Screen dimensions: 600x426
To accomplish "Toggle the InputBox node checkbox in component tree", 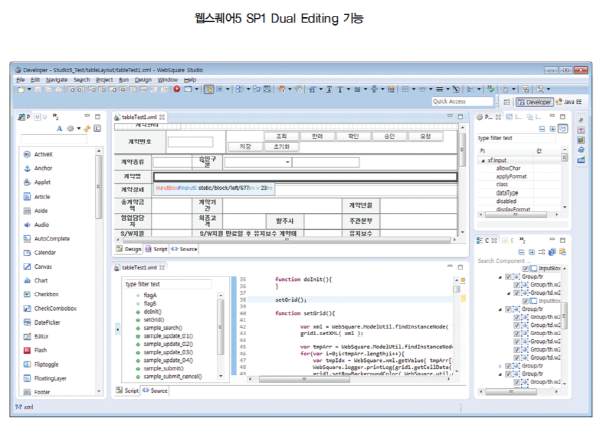I will point(525,268).
